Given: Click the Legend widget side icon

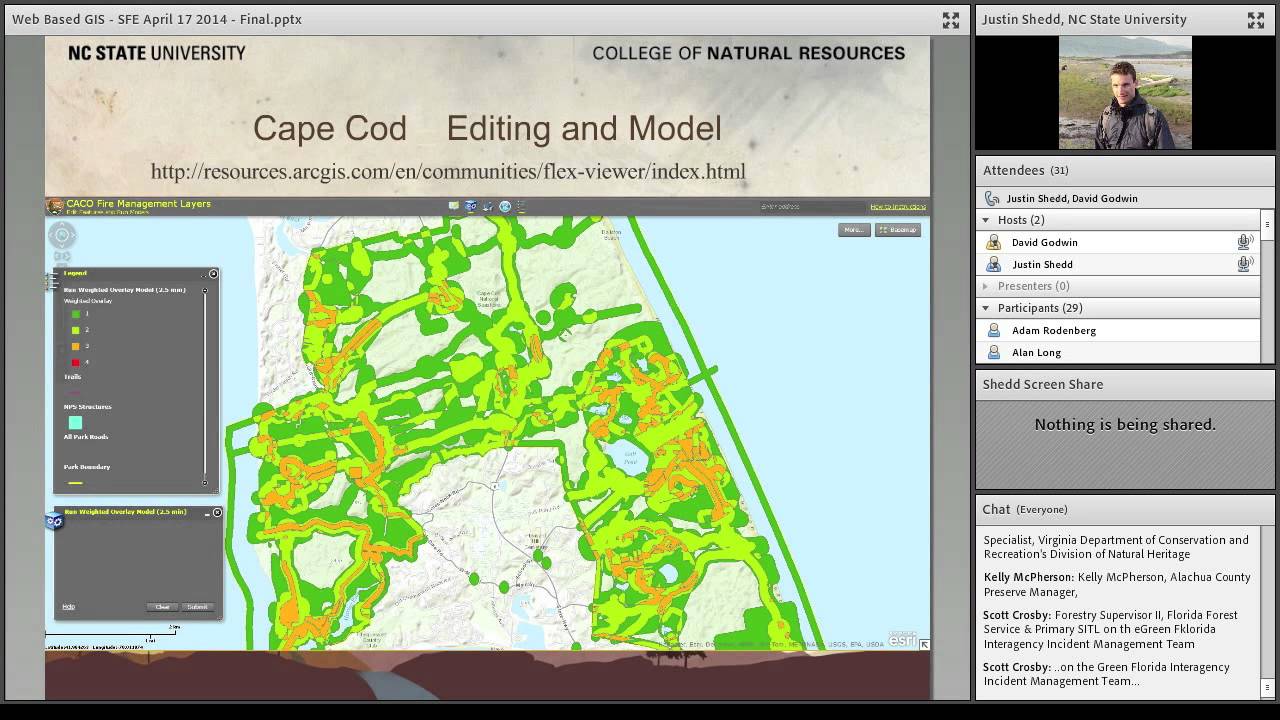Looking at the screenshot, I should coord(51,282).
